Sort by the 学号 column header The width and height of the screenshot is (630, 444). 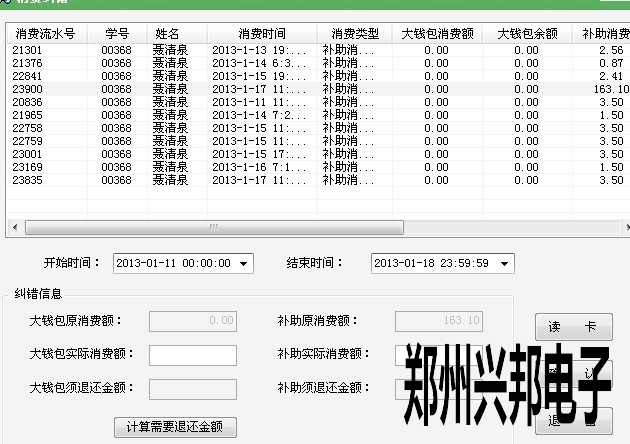point(116,34)
